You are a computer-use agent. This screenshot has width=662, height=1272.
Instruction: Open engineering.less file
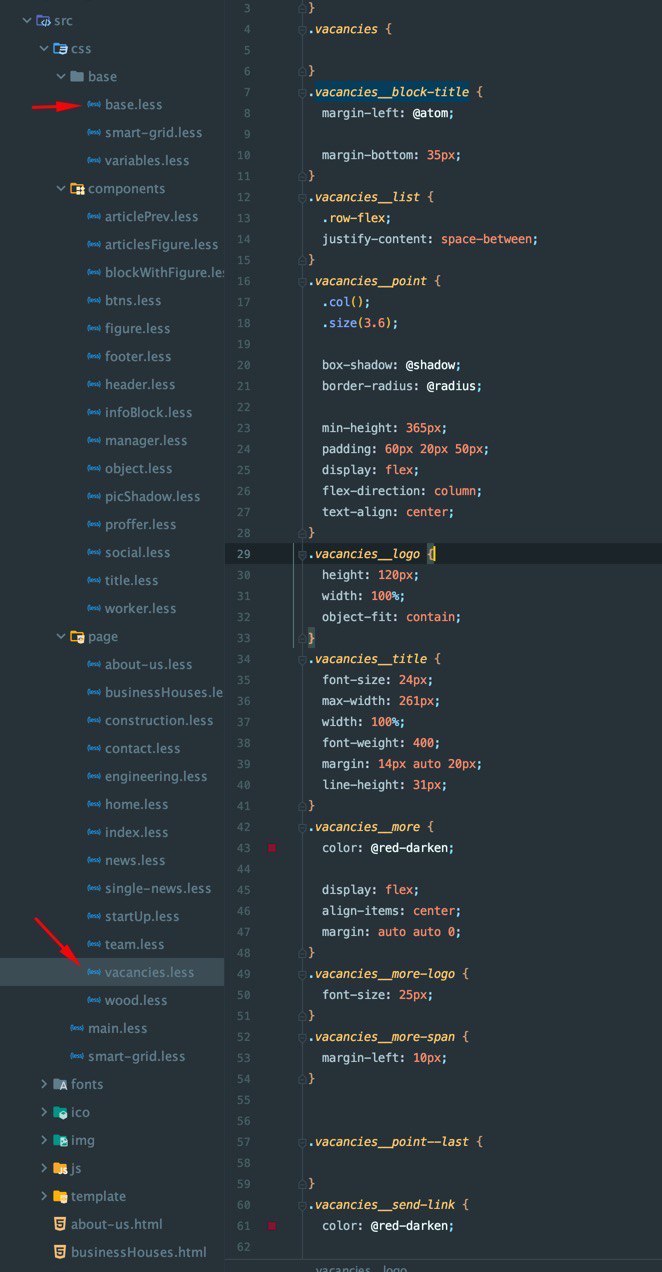[156, 776]
